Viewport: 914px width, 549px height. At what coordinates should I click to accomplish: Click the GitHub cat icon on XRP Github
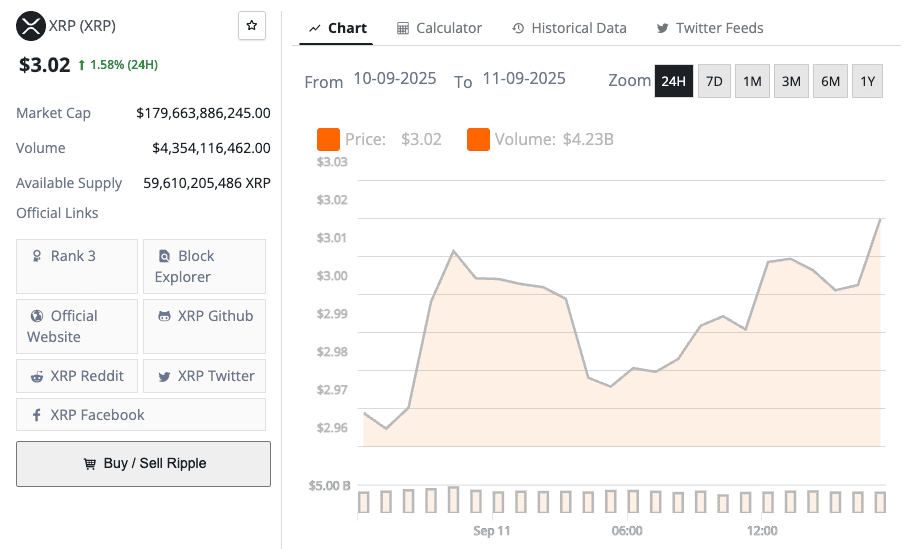point(164,316)
